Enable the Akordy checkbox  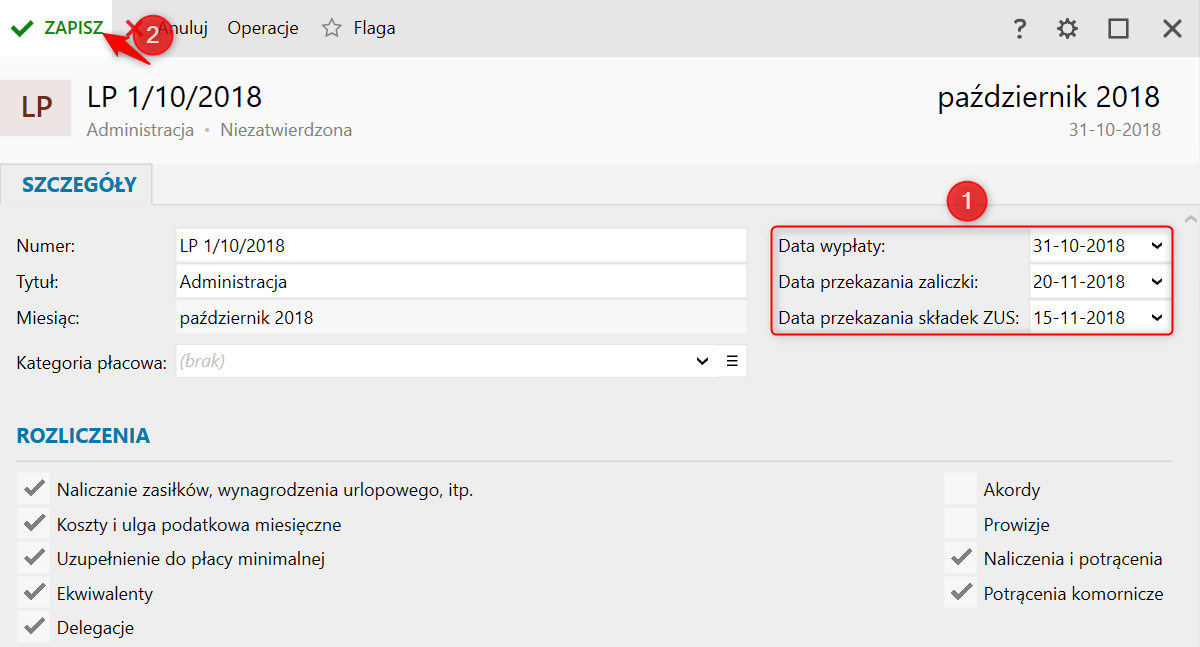pos(961,489)
